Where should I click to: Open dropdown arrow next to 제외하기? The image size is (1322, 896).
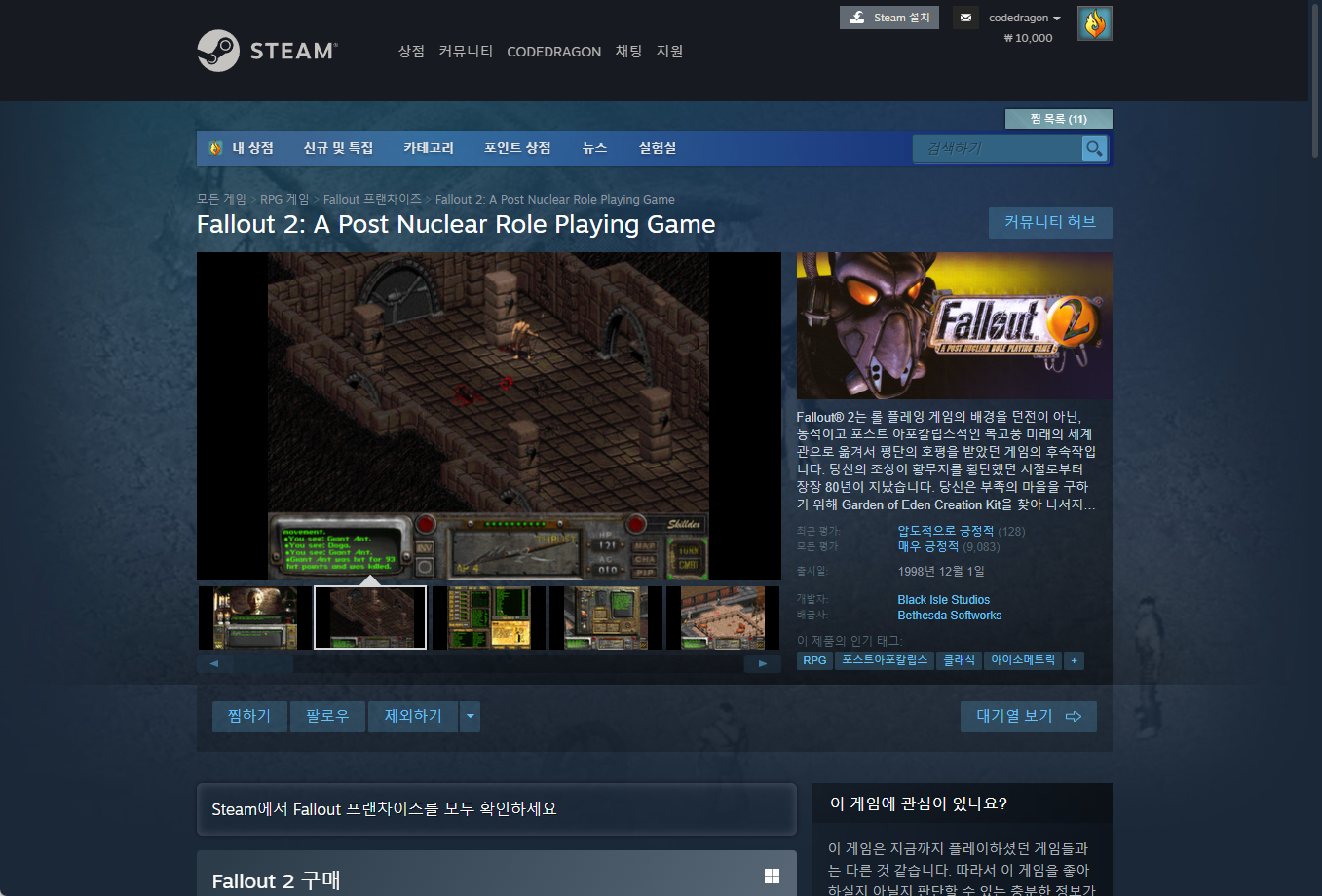pos(471,717)
